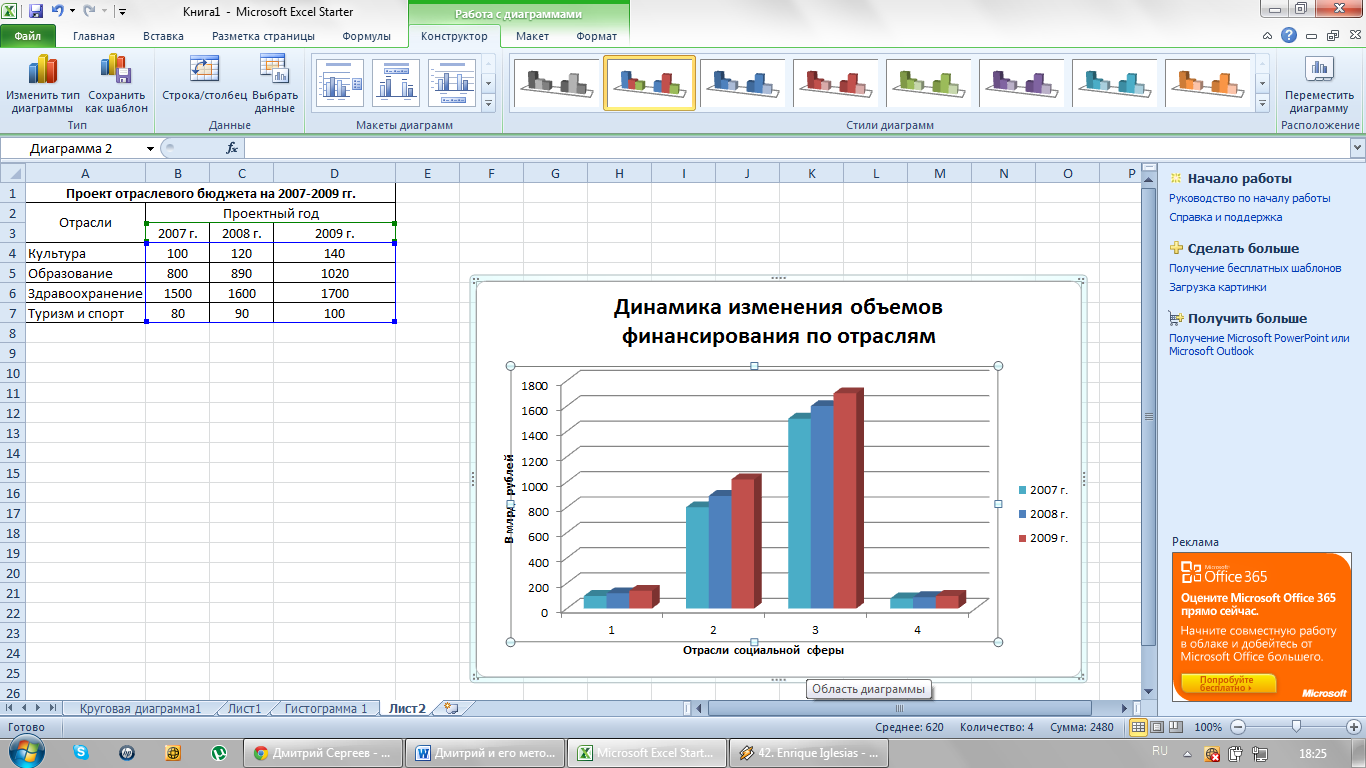This screenshot has height=768, width=1366.
Task: Open Загрузка картинки link
Action: coord(1217,287)
